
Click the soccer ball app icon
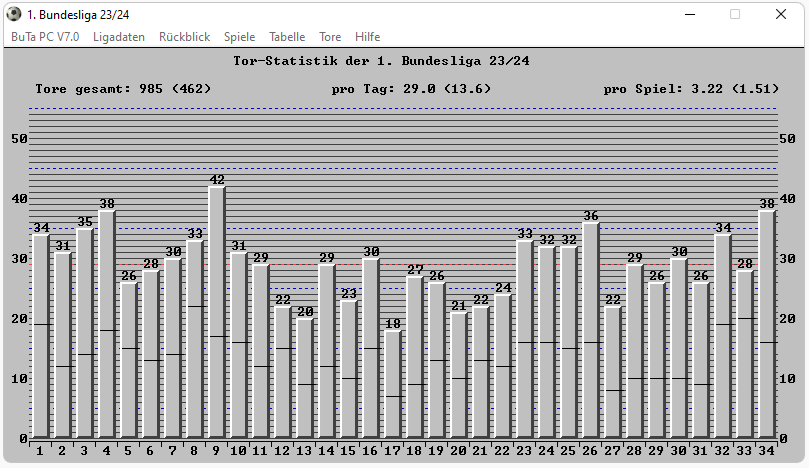pyautogui.click(x=13, y=14)
